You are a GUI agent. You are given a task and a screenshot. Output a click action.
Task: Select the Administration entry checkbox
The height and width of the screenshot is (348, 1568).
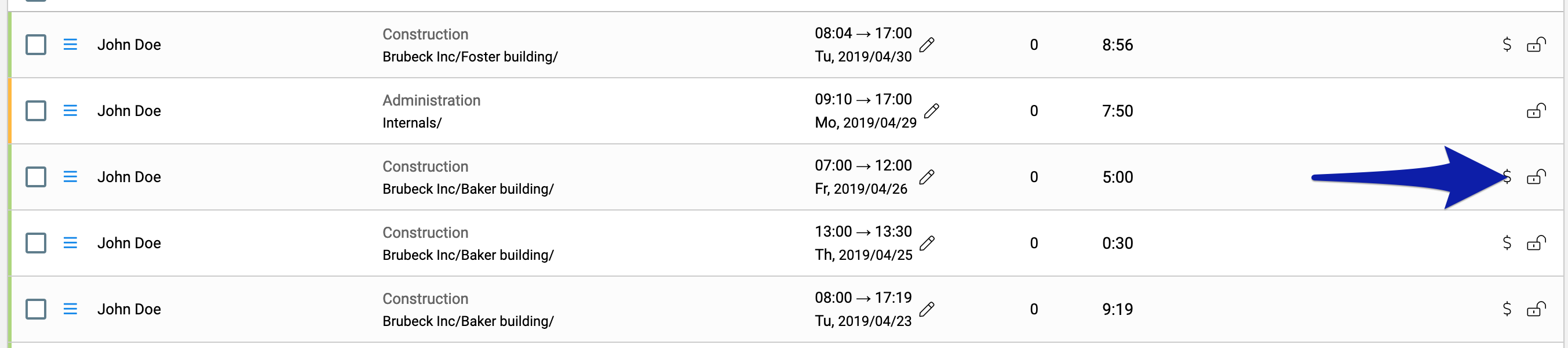[36, 111]
